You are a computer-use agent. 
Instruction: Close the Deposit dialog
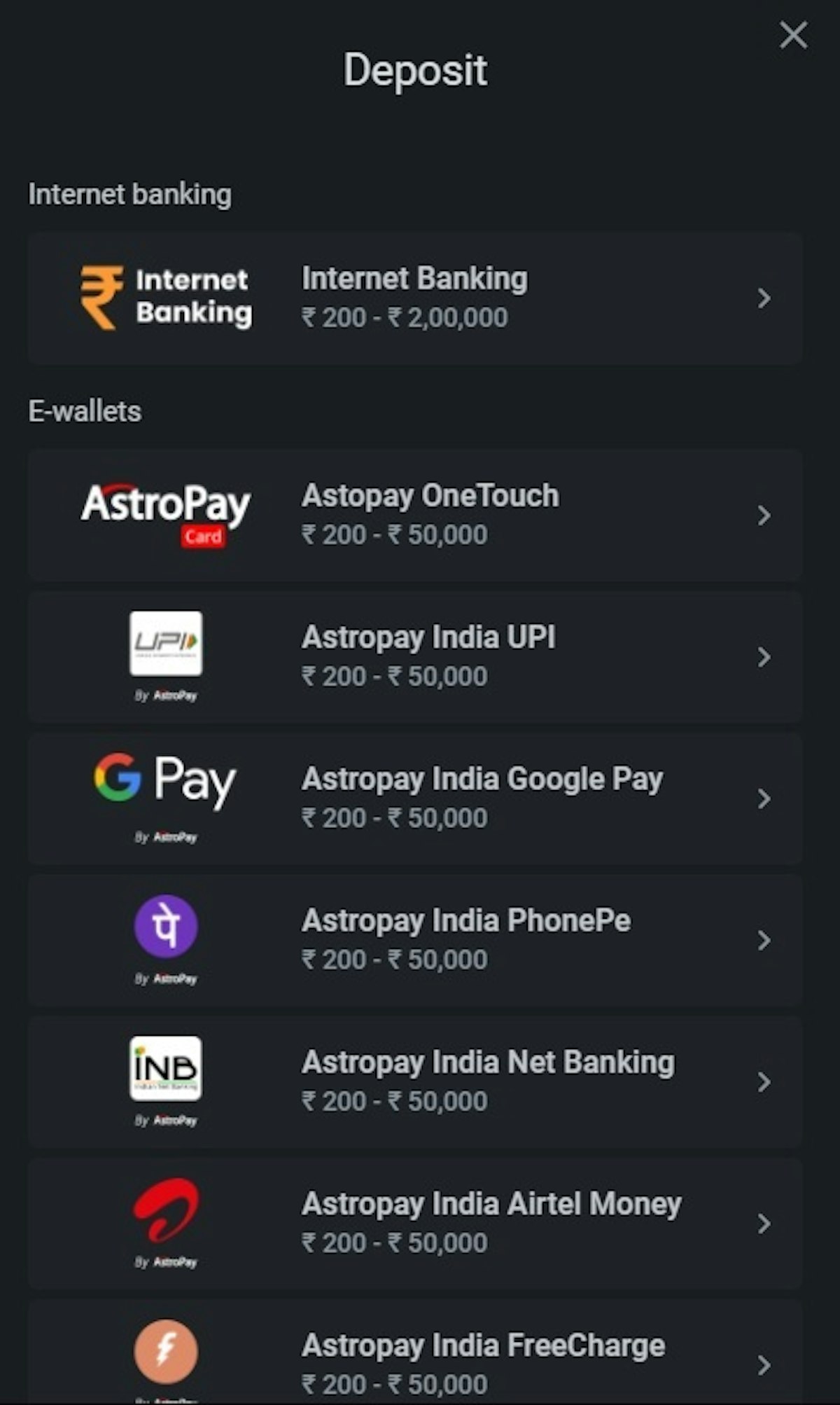(793, 35)
